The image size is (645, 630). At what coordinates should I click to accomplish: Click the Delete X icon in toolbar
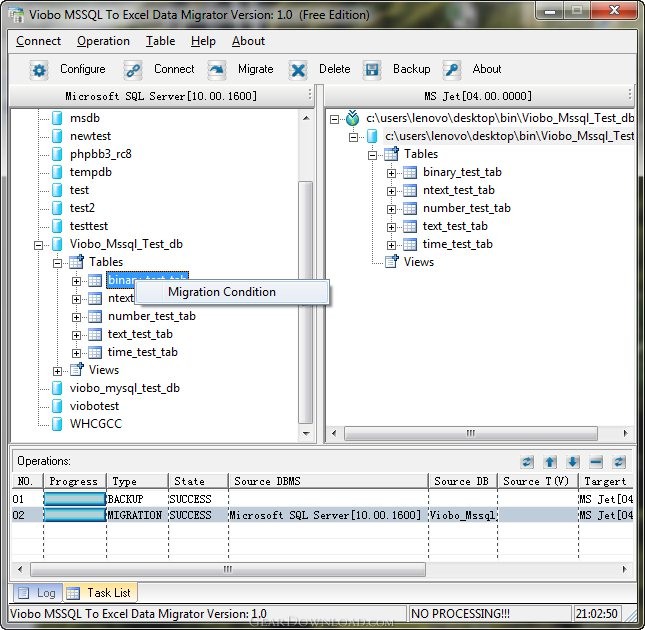click(298, 70)
